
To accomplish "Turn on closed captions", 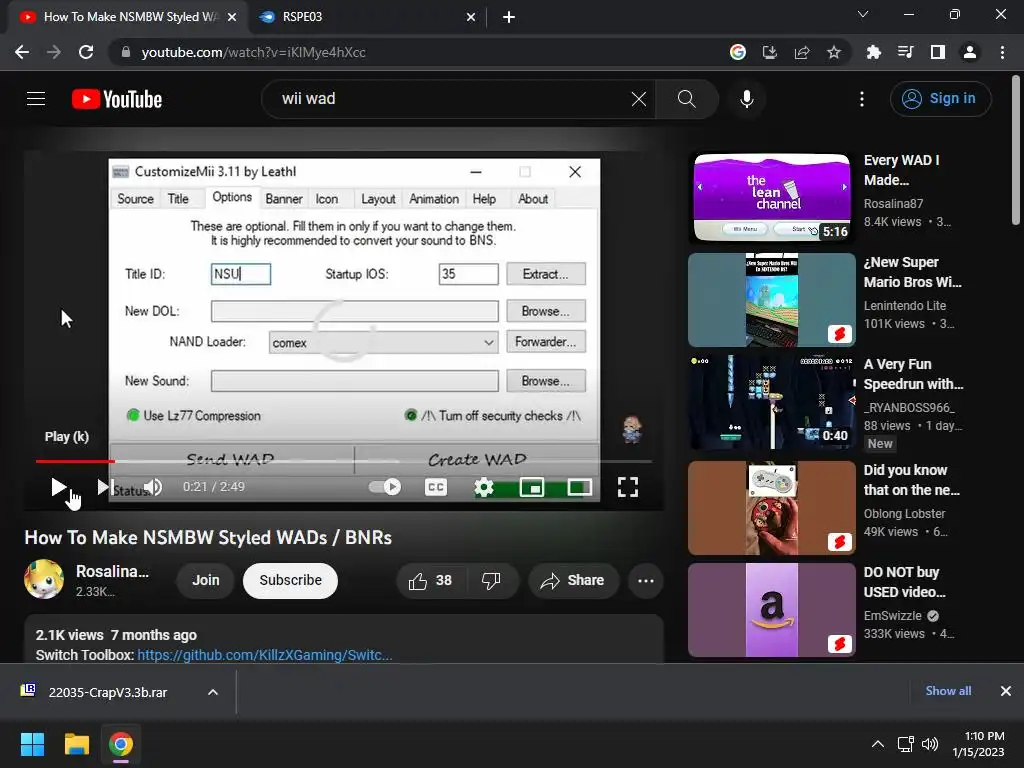I will (436, 487).
